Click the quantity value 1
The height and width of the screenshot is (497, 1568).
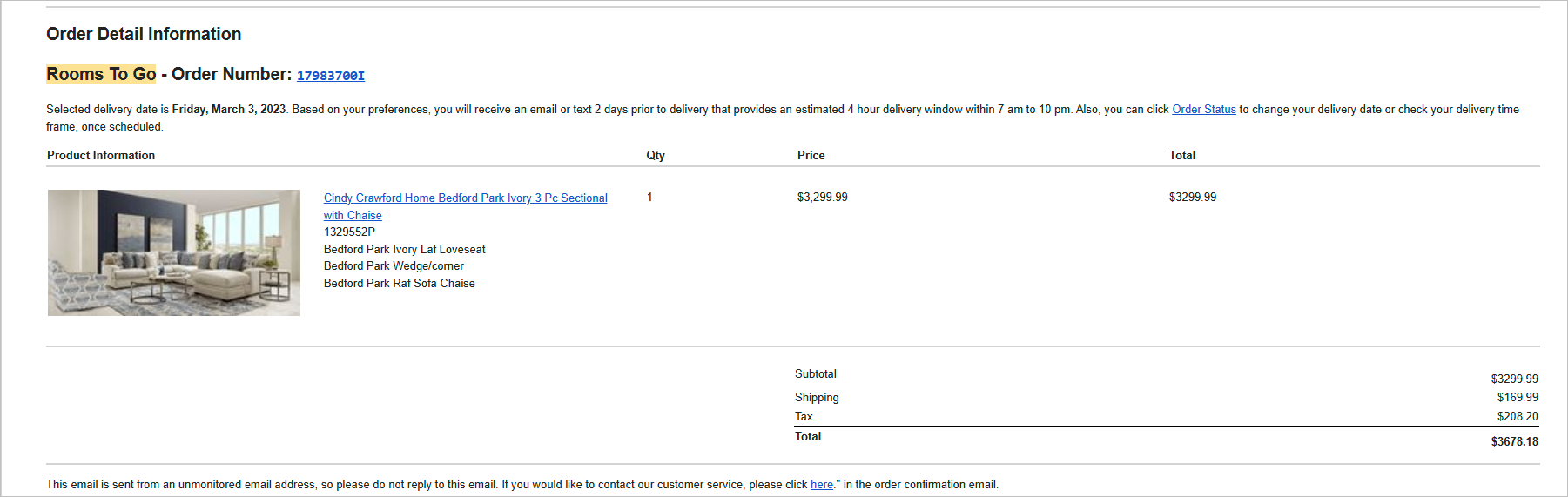(x=649, y=198)
